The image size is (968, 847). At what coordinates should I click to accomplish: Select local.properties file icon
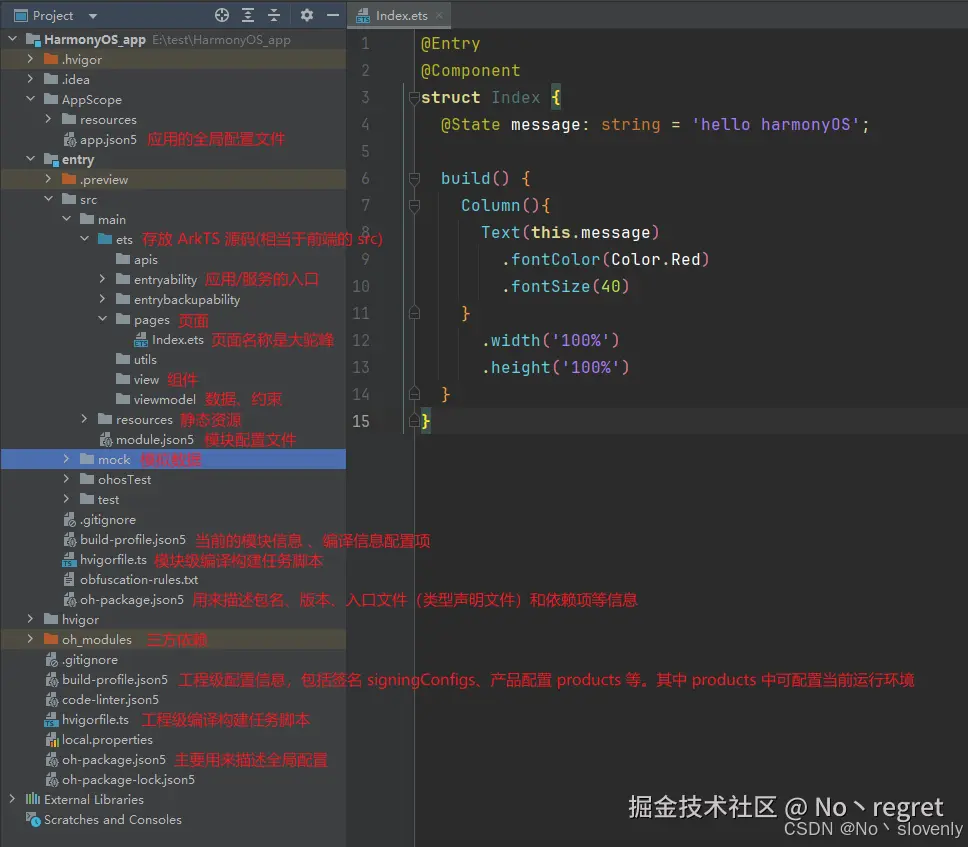52,740
